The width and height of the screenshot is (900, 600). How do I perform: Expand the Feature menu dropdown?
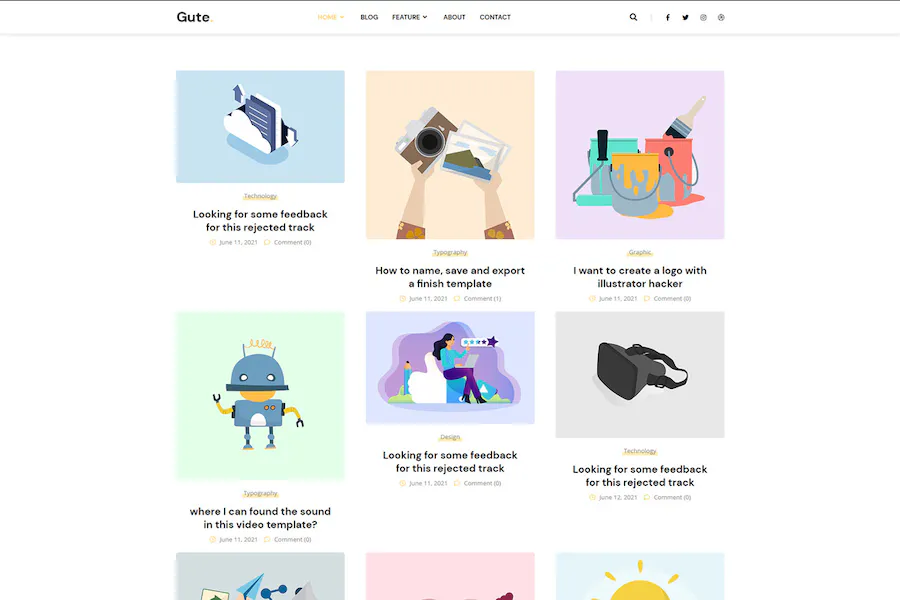pyautogui.click(x=409, y=17)
